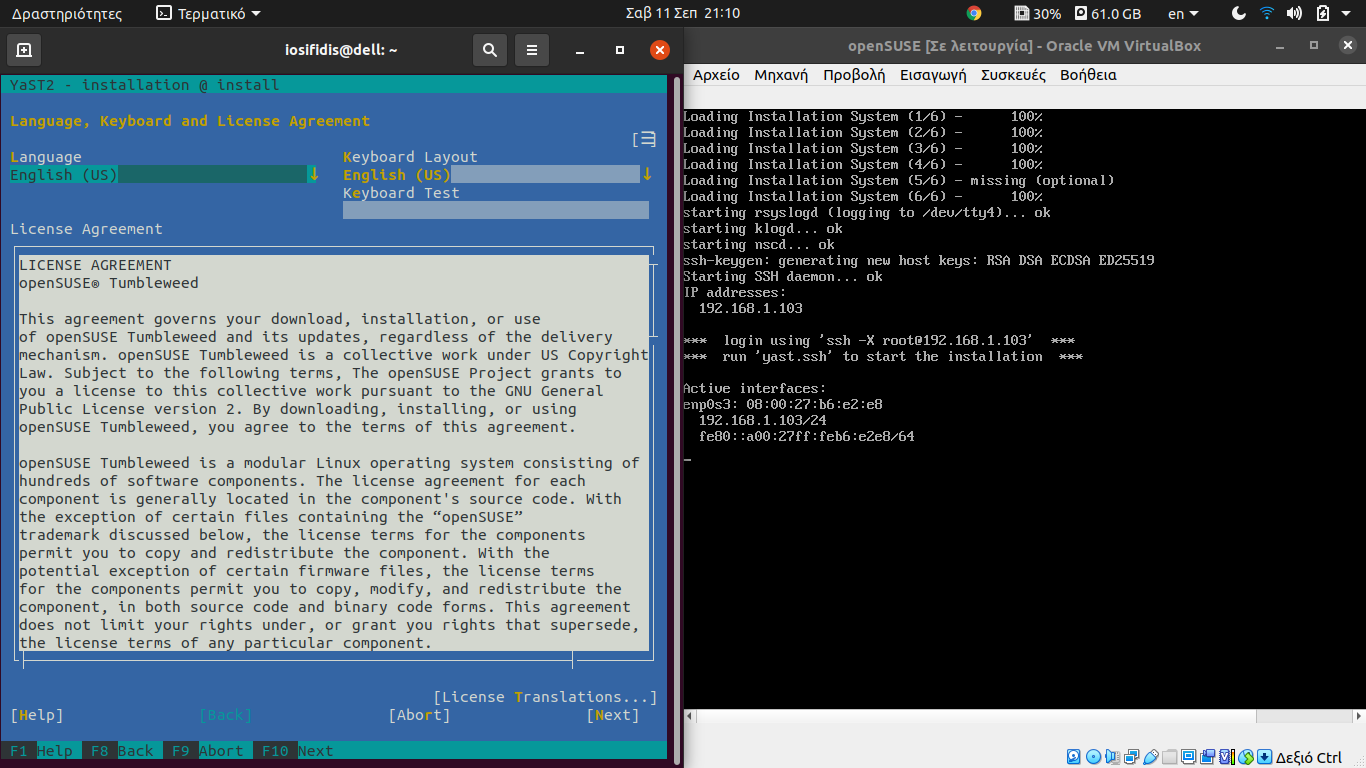
Task: Click inside the License Agreement text box
Action: coord(333,453)
